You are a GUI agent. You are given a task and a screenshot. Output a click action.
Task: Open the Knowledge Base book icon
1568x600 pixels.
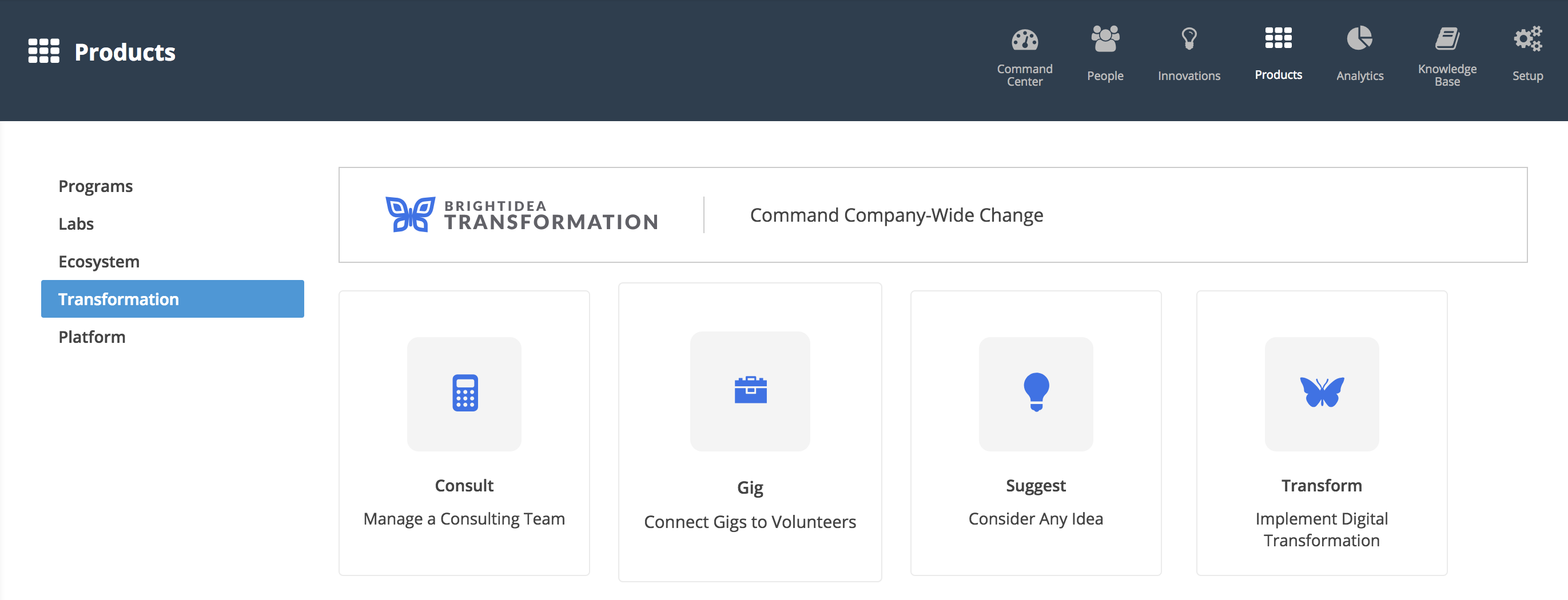(1447, 38)
